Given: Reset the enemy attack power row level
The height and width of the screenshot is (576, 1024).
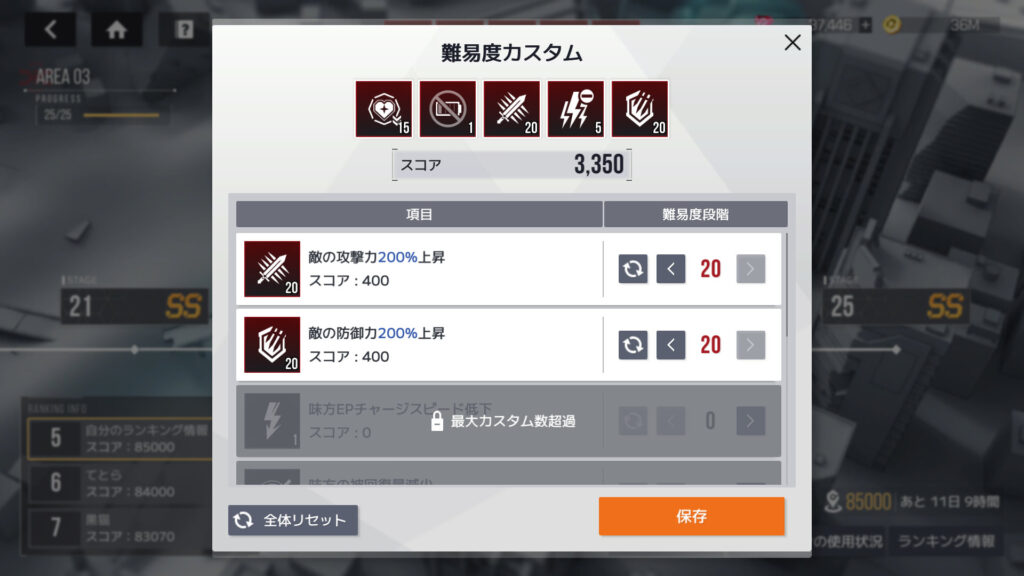Looking at the screenshot, I should pos(633,269).
